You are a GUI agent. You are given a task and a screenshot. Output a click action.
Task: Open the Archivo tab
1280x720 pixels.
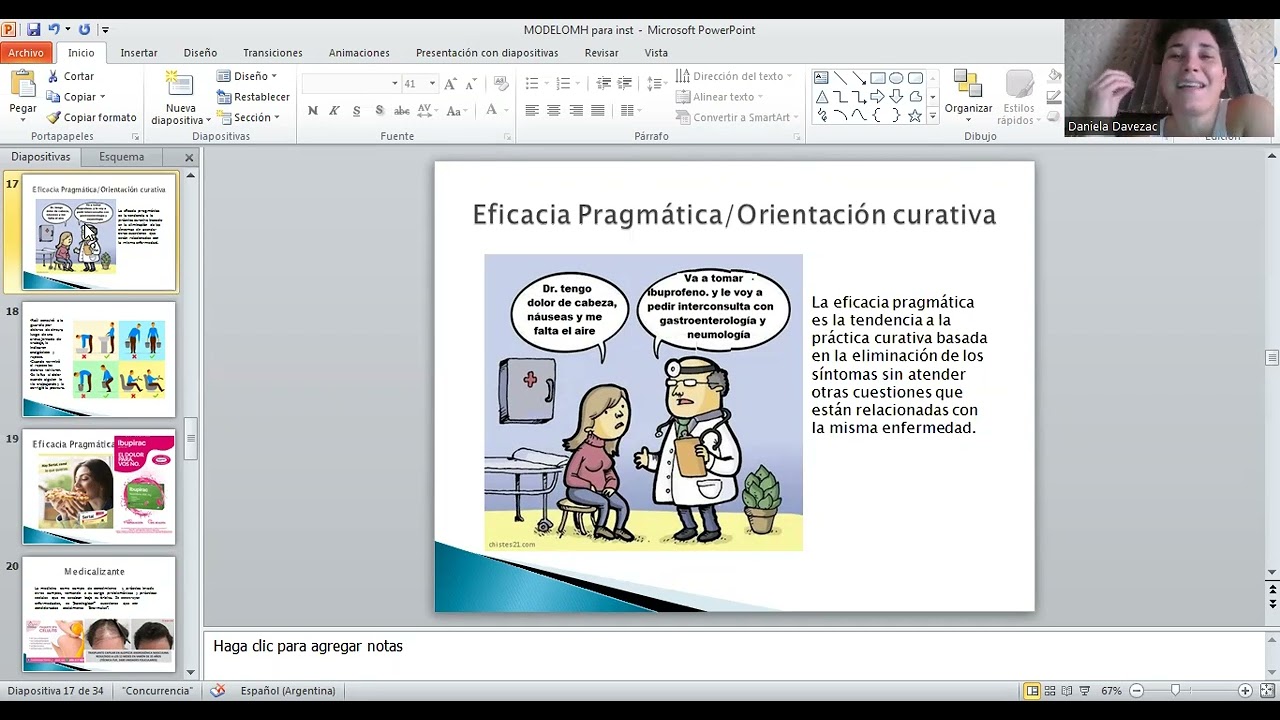(26, 53)
